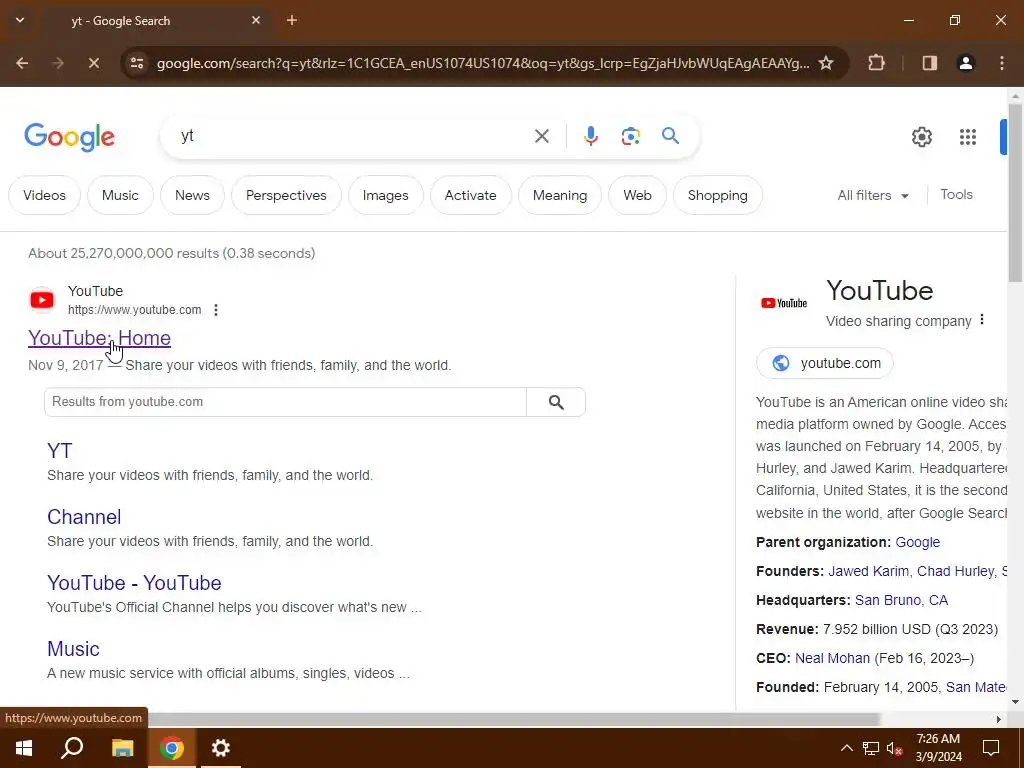Screen dimensions: 1024x768
Task: Click the YouTube logo in knowledge panel
Action: point(784,303)
